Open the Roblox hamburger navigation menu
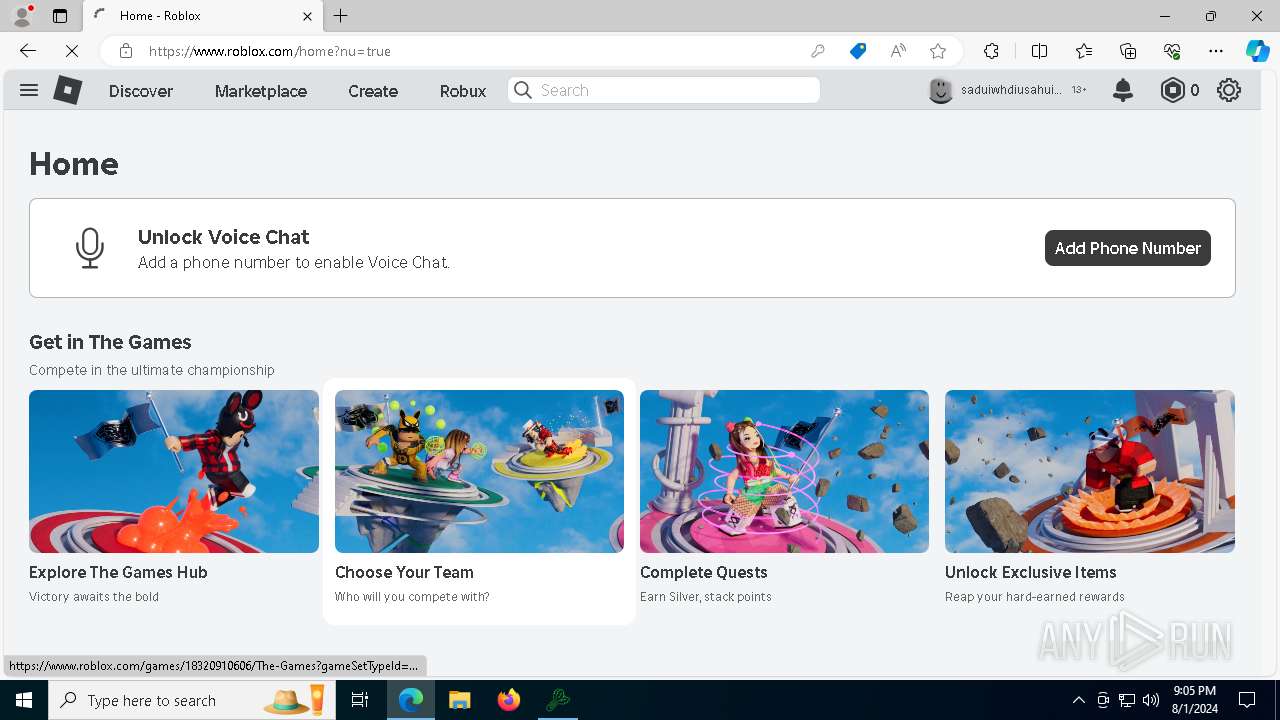 29,90
